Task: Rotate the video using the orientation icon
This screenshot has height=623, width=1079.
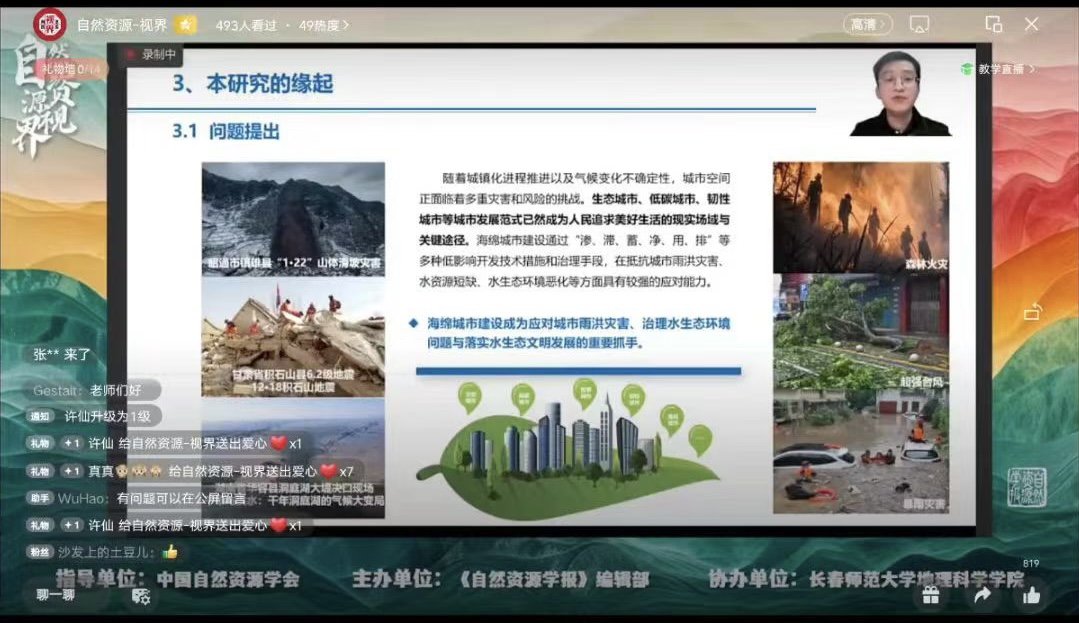Action: 1033,312
